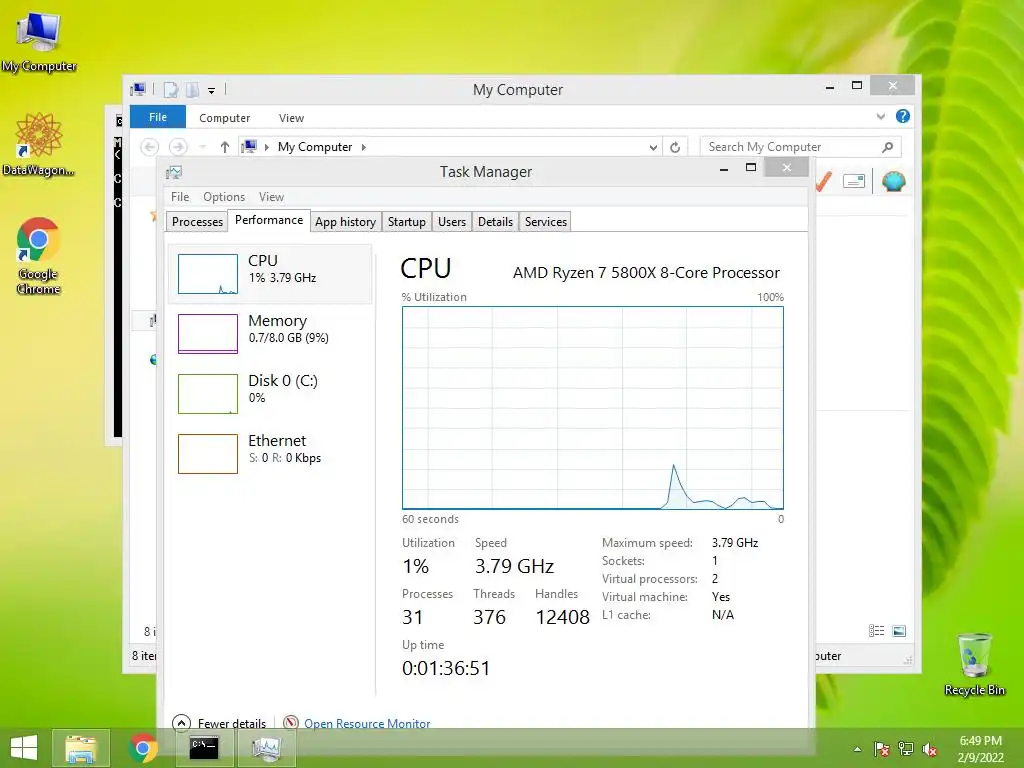This screenshot has height=768, width=1024.
Task: Click the network tray icon
Action: (x=906, y=749)
